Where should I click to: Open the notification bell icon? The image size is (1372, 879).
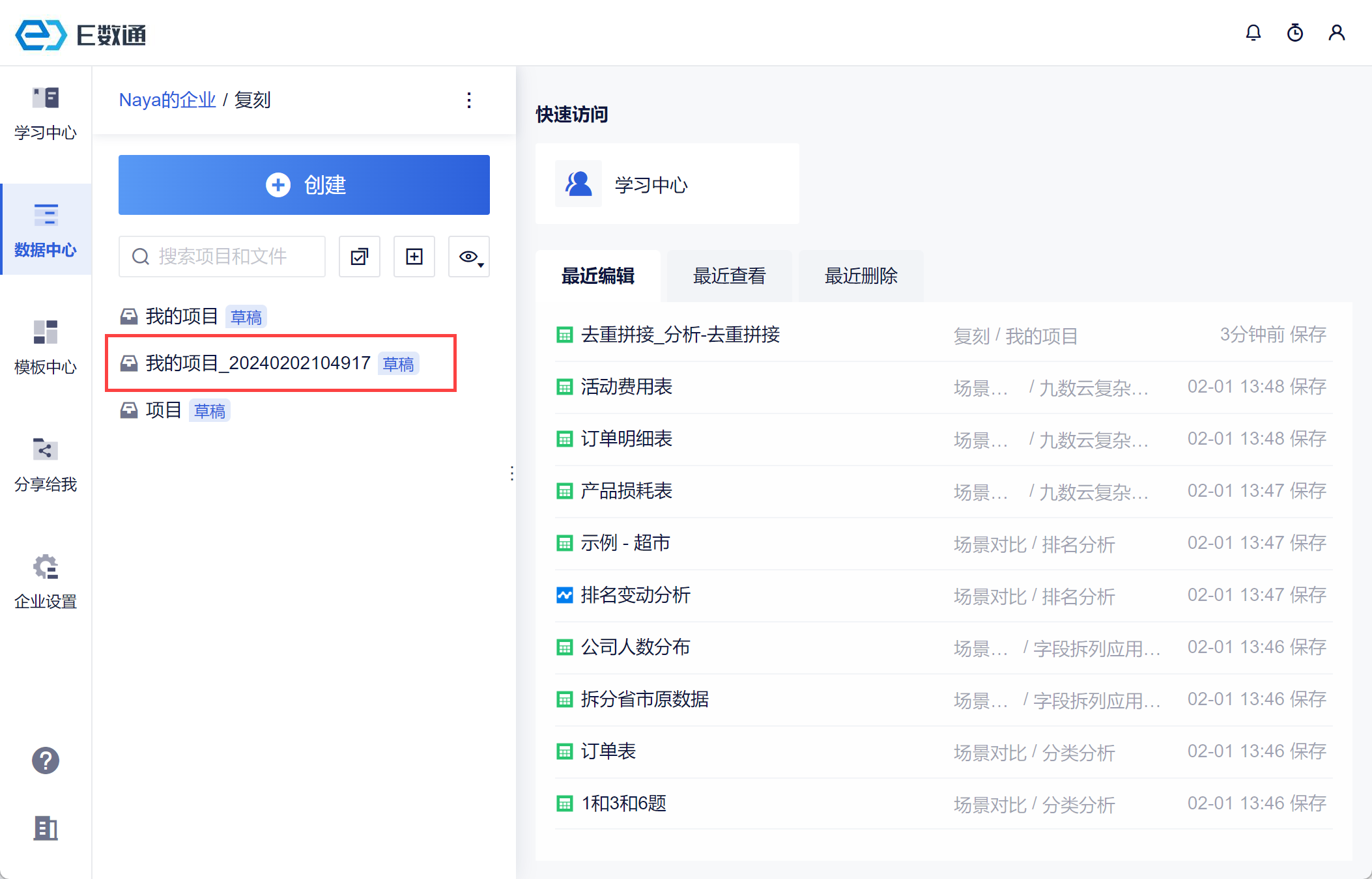pos(1253,33)
